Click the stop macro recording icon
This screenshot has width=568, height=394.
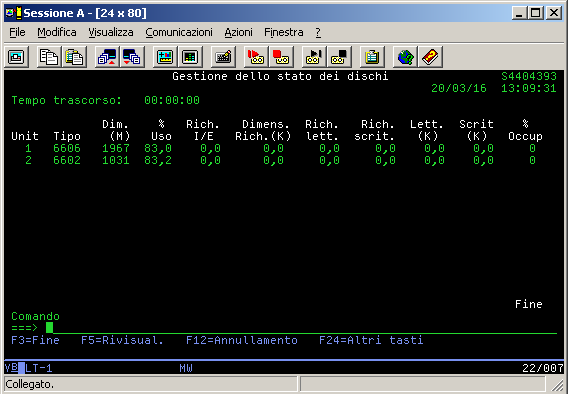point(281,57)
